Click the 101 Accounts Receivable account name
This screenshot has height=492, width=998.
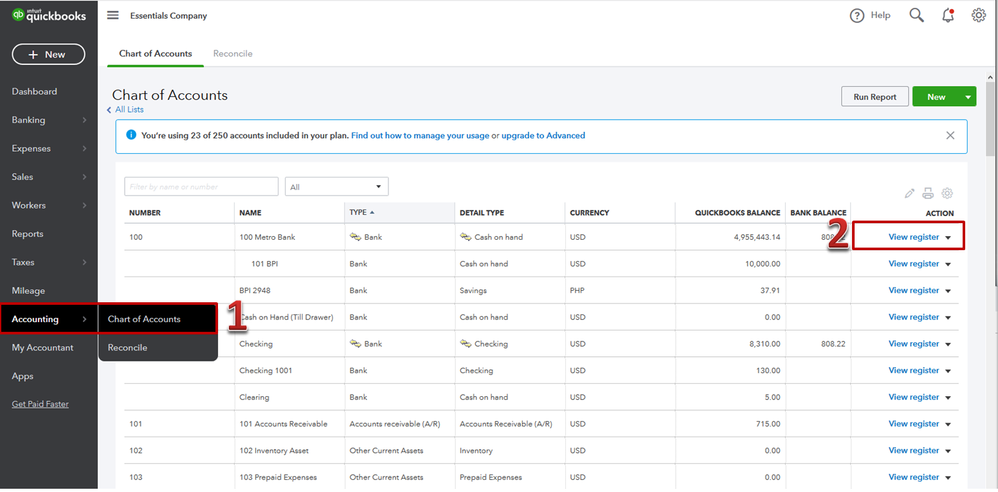pyautogui.click(x=283, y=424)
